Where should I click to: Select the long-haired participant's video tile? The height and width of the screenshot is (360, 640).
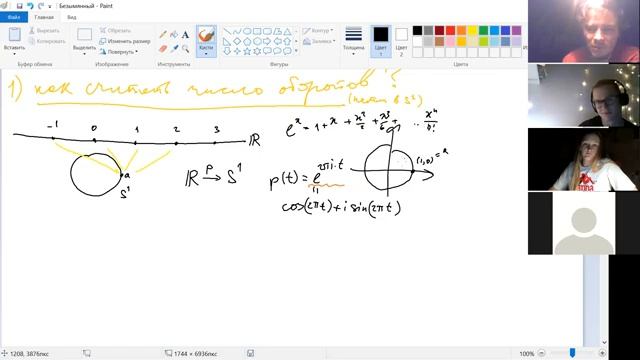(x=584, y=159)
